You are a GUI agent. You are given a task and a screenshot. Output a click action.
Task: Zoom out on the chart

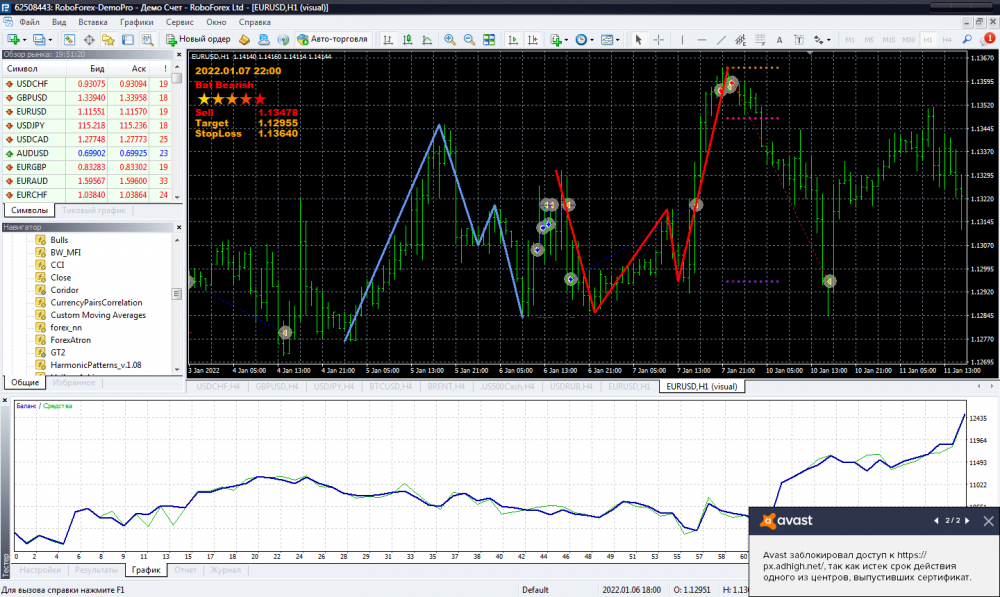tap(469, 40)
